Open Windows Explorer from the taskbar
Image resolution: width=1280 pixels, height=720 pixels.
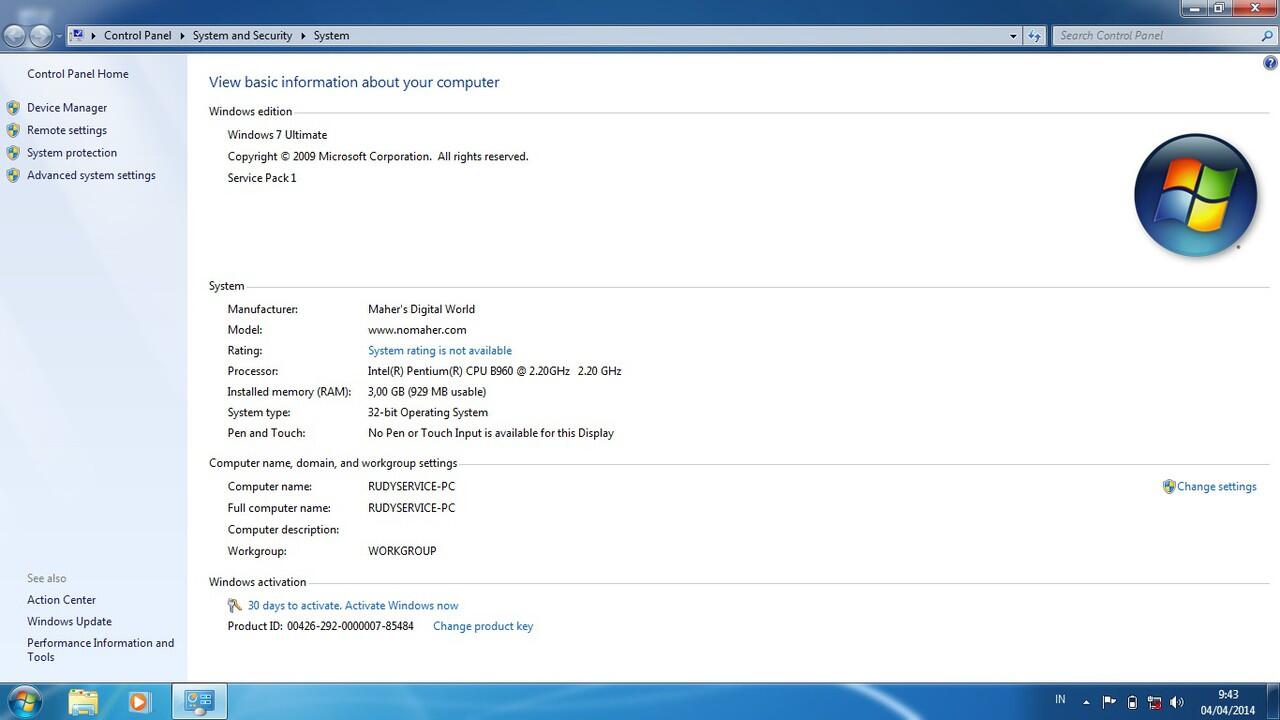pos(83,701)
